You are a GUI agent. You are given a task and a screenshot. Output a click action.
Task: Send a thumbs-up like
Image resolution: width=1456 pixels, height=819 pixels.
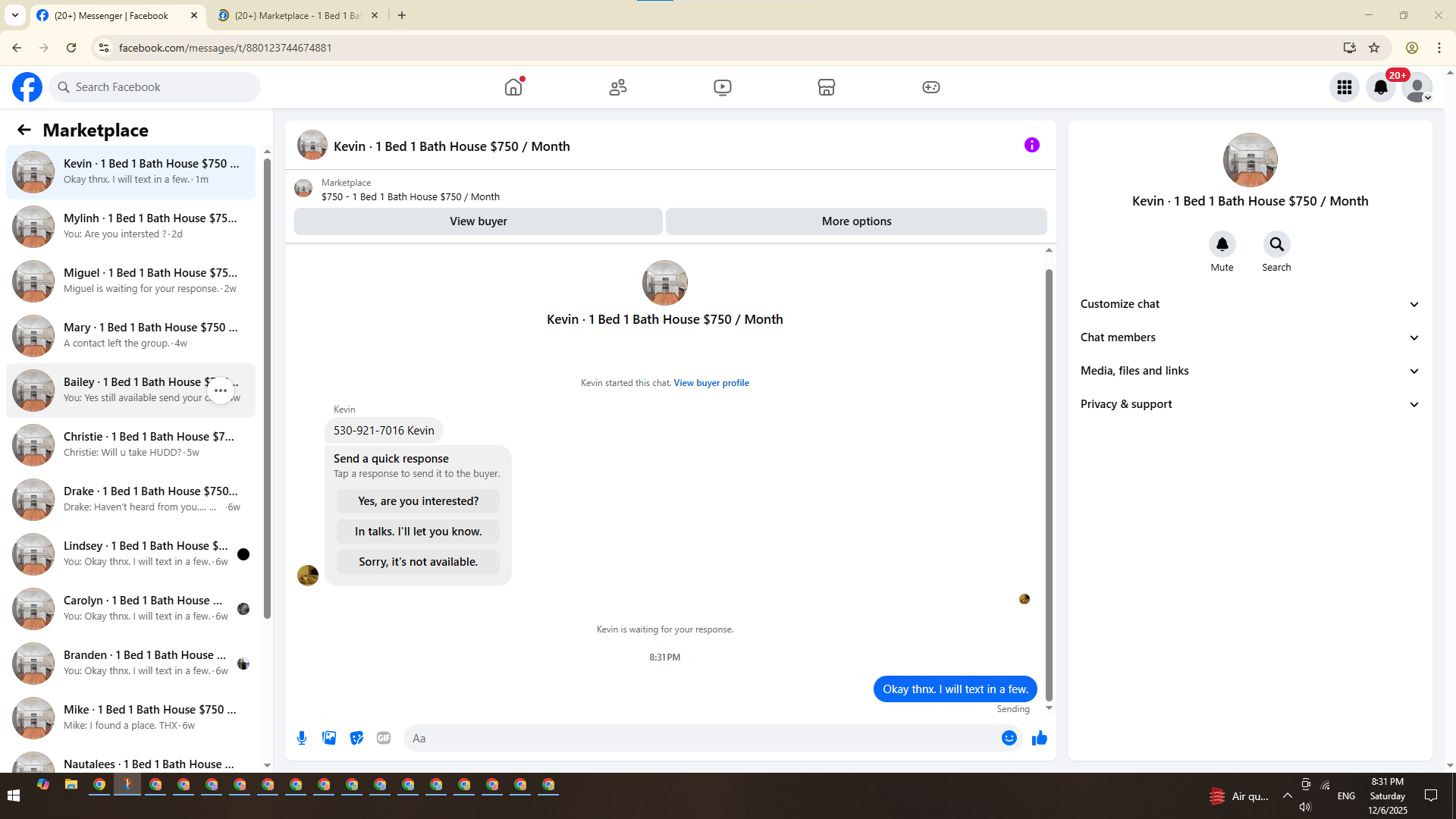[1039, 738]
